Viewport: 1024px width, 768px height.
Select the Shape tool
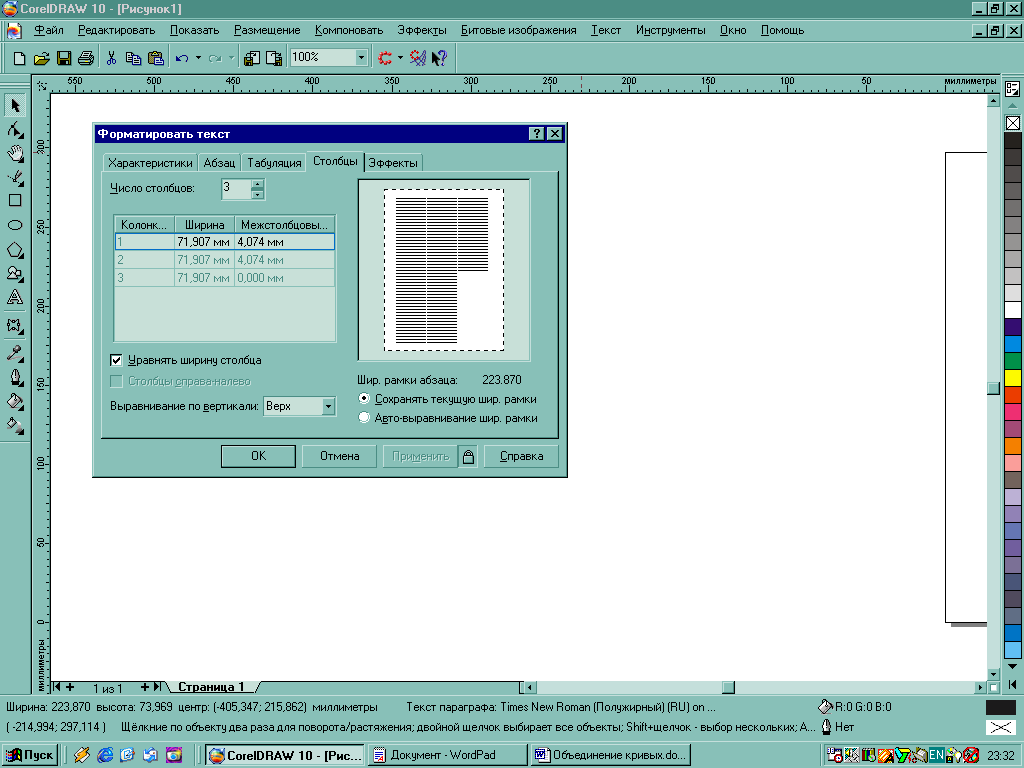(15, 129)
